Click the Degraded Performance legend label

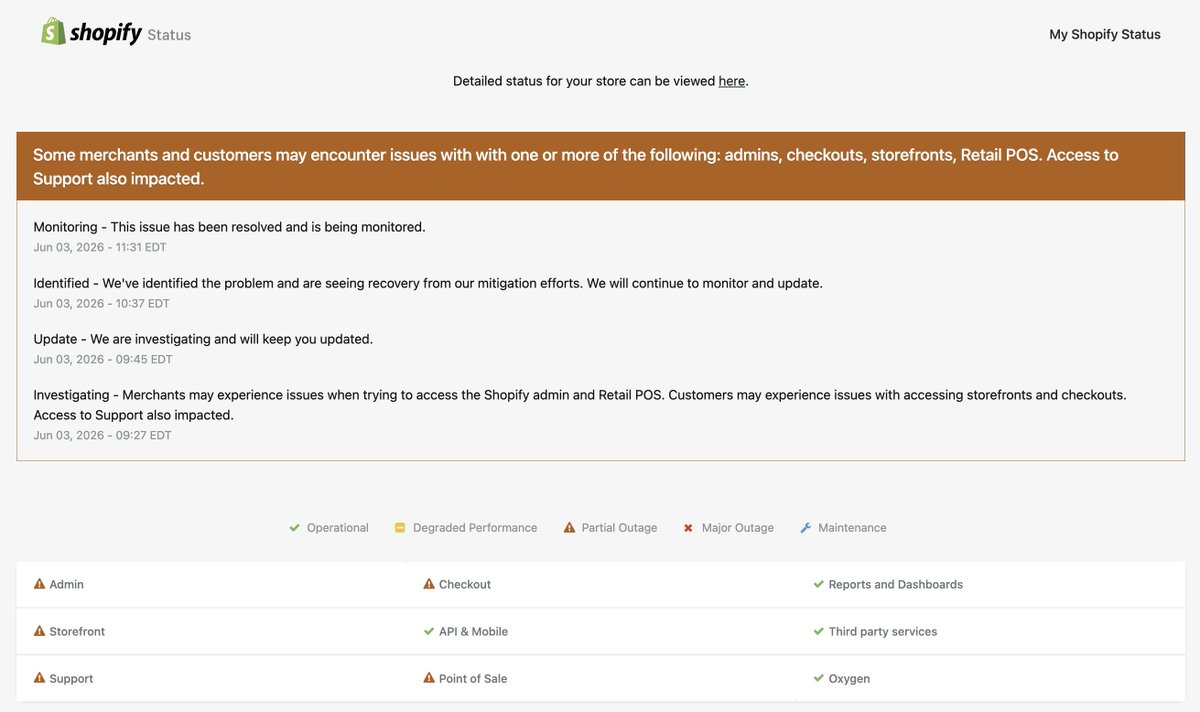(x=475, y=527)
